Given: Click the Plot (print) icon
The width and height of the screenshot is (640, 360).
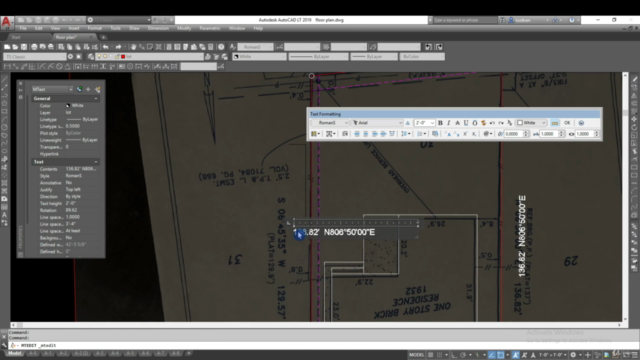Looking at the screenshot, I should click(x=34, y=47).
